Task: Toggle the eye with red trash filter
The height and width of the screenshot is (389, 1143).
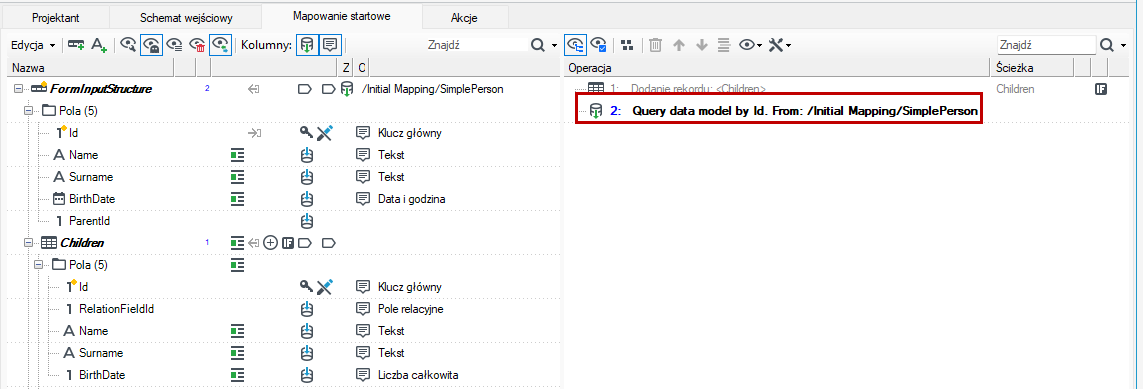Action: coord(198,45)
